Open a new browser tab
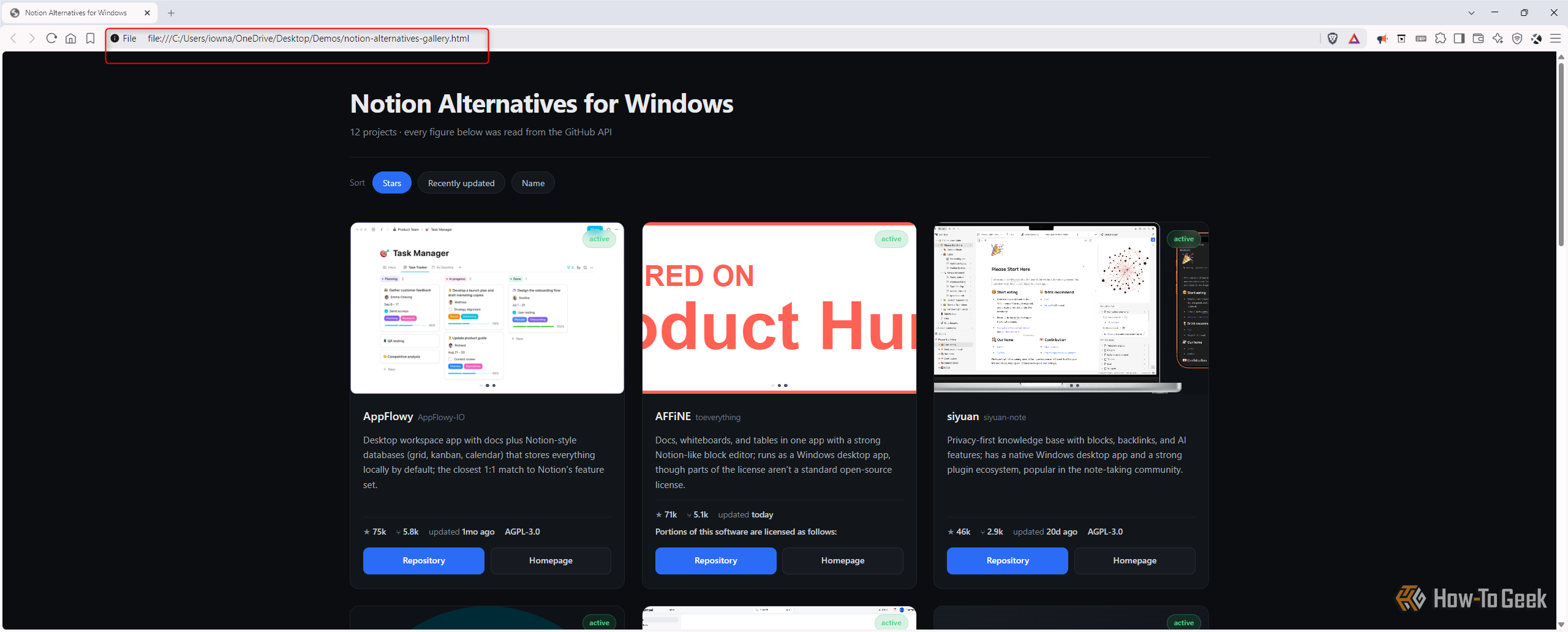Viewport: 1568px width, 632px height. click(x=171, y=13)
